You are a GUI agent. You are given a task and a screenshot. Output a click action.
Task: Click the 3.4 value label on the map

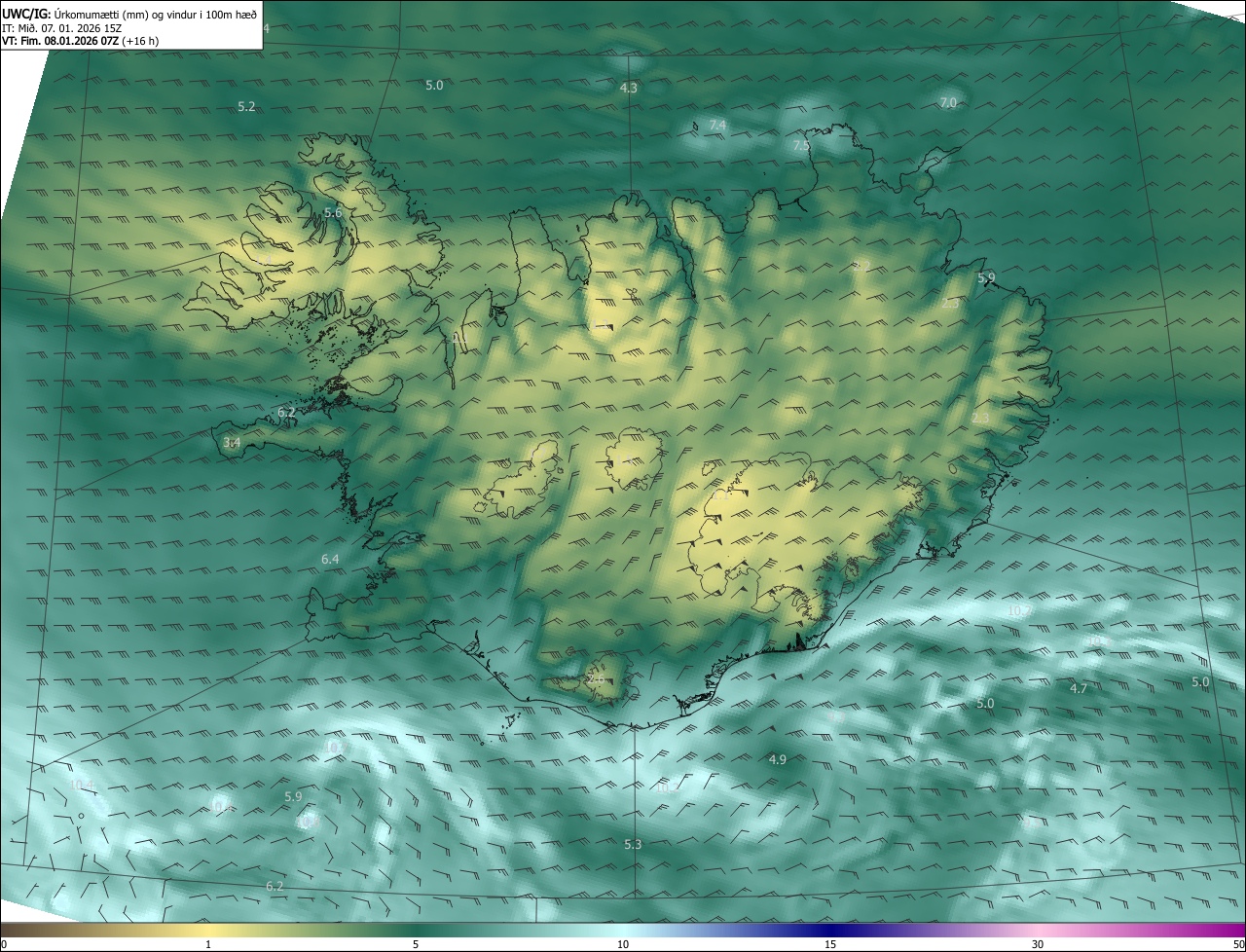pos(232,442)
